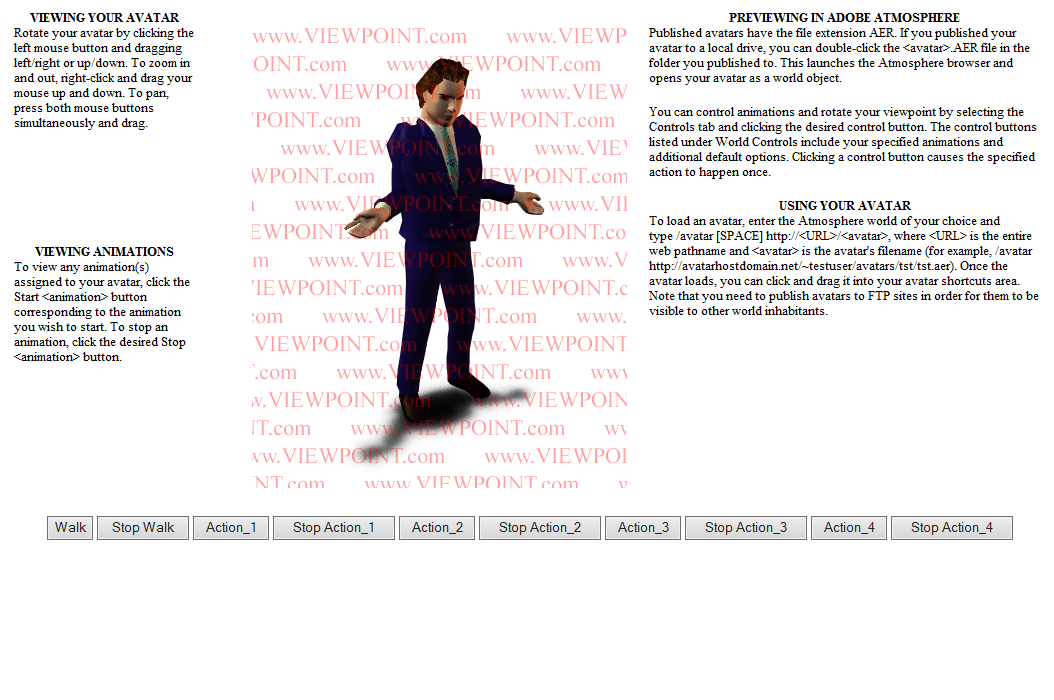
Task: Start the Action_1 animation
Action: (x=231, y=528)
